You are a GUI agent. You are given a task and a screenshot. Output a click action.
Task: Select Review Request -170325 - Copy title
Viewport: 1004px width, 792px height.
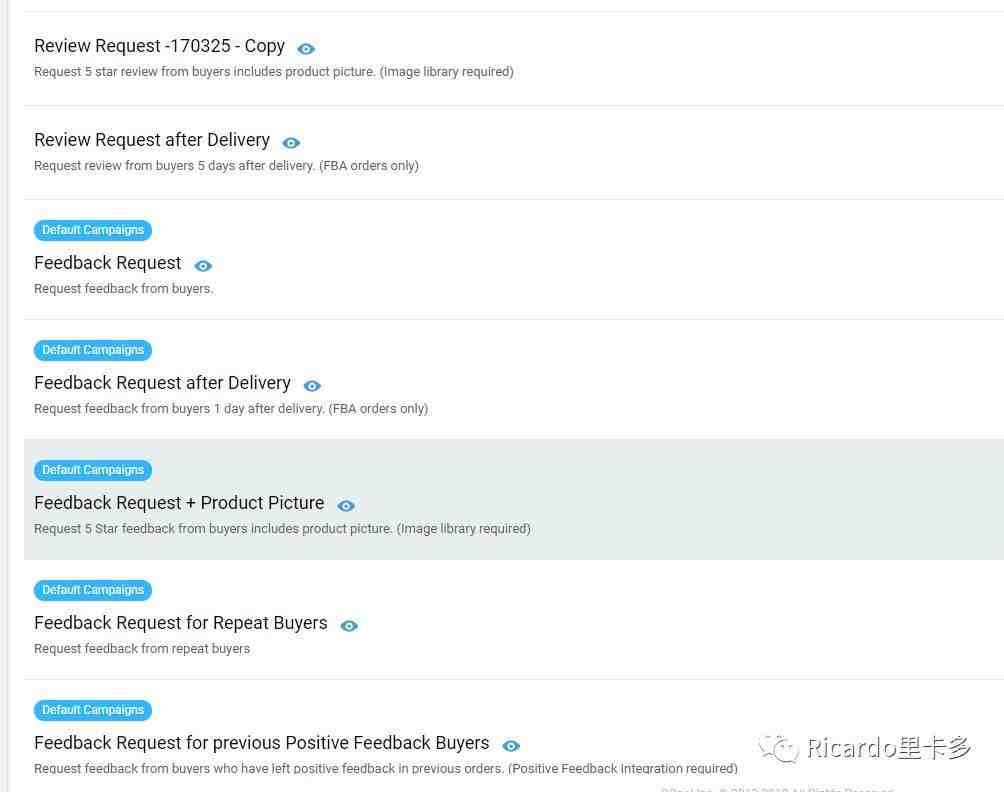coord(159,46)
